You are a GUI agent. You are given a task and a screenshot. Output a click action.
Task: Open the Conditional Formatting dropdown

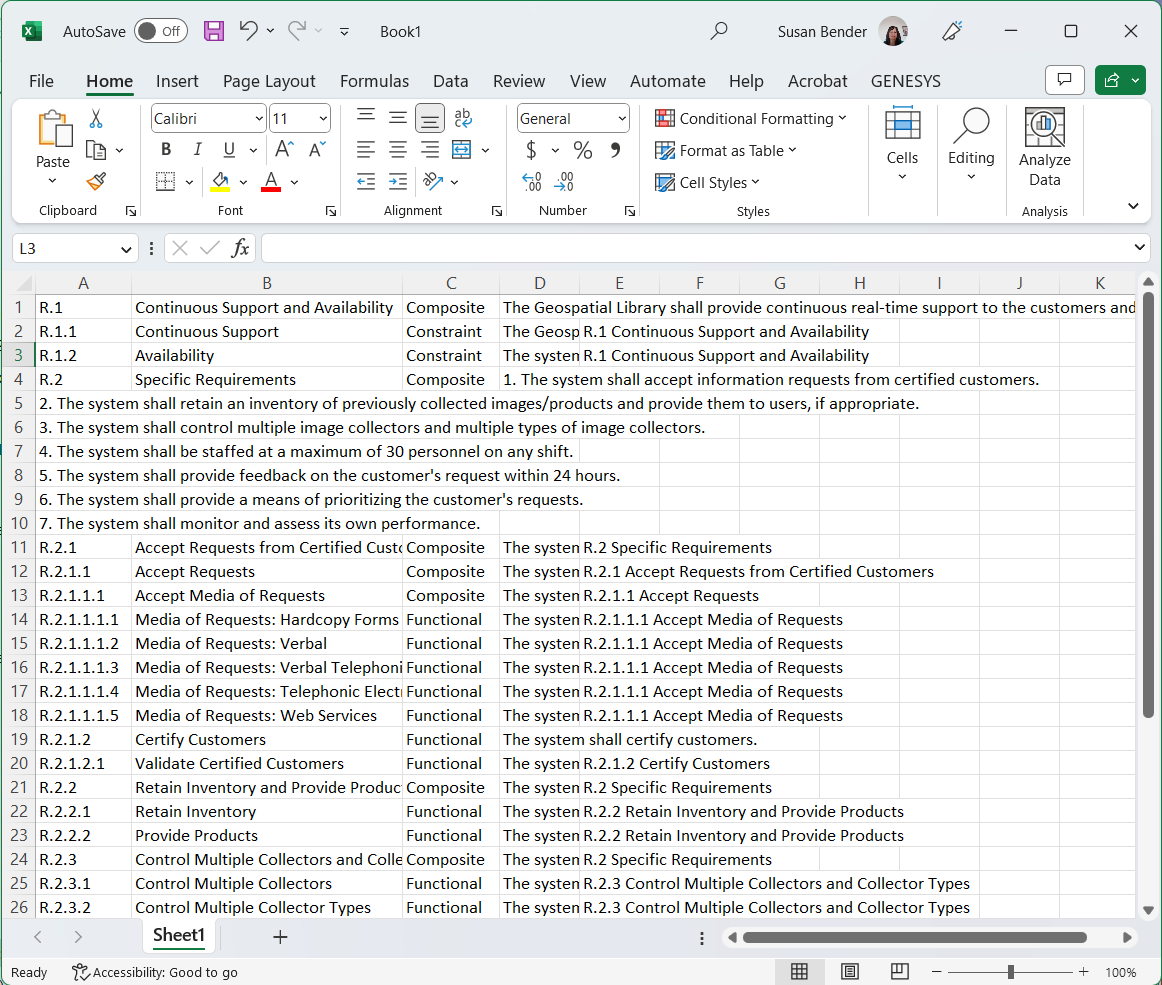[x=750, y=119]
